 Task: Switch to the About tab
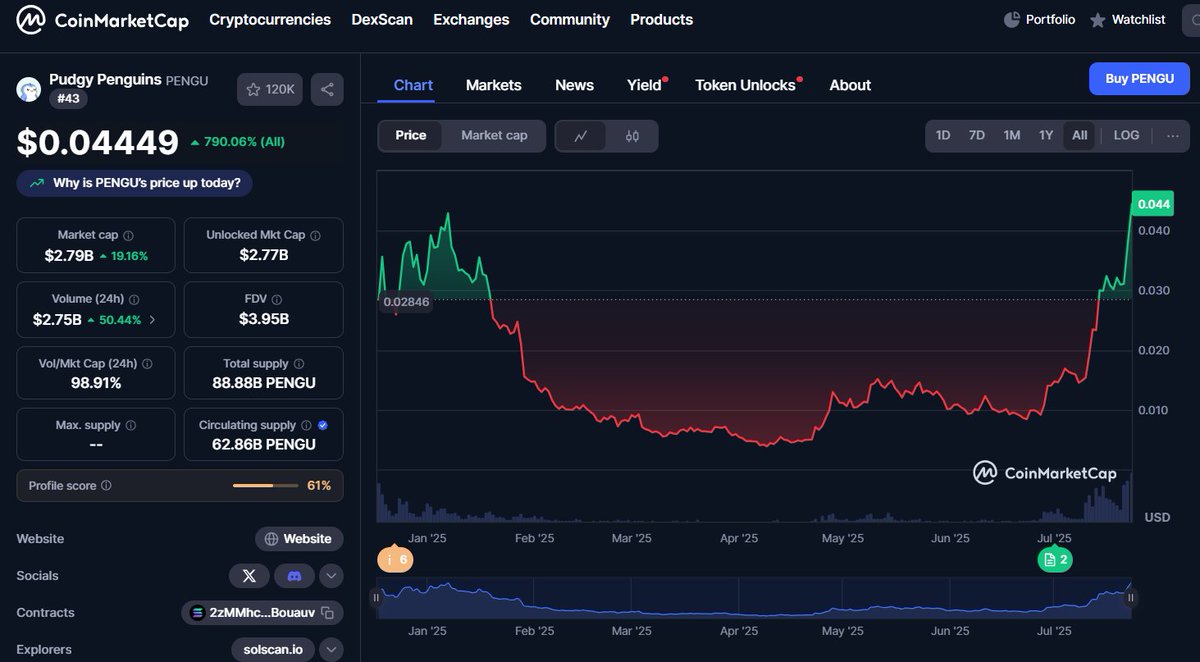pos(850,85)
